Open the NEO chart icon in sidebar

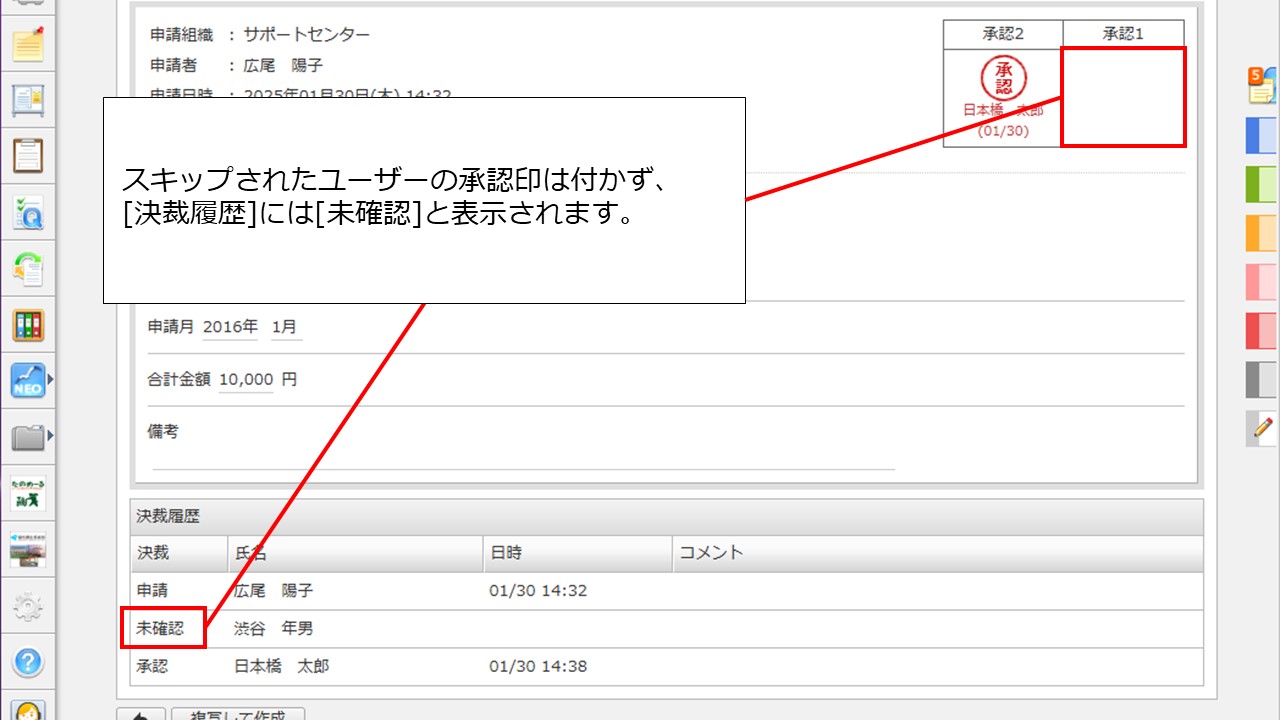tap(28, 380)
